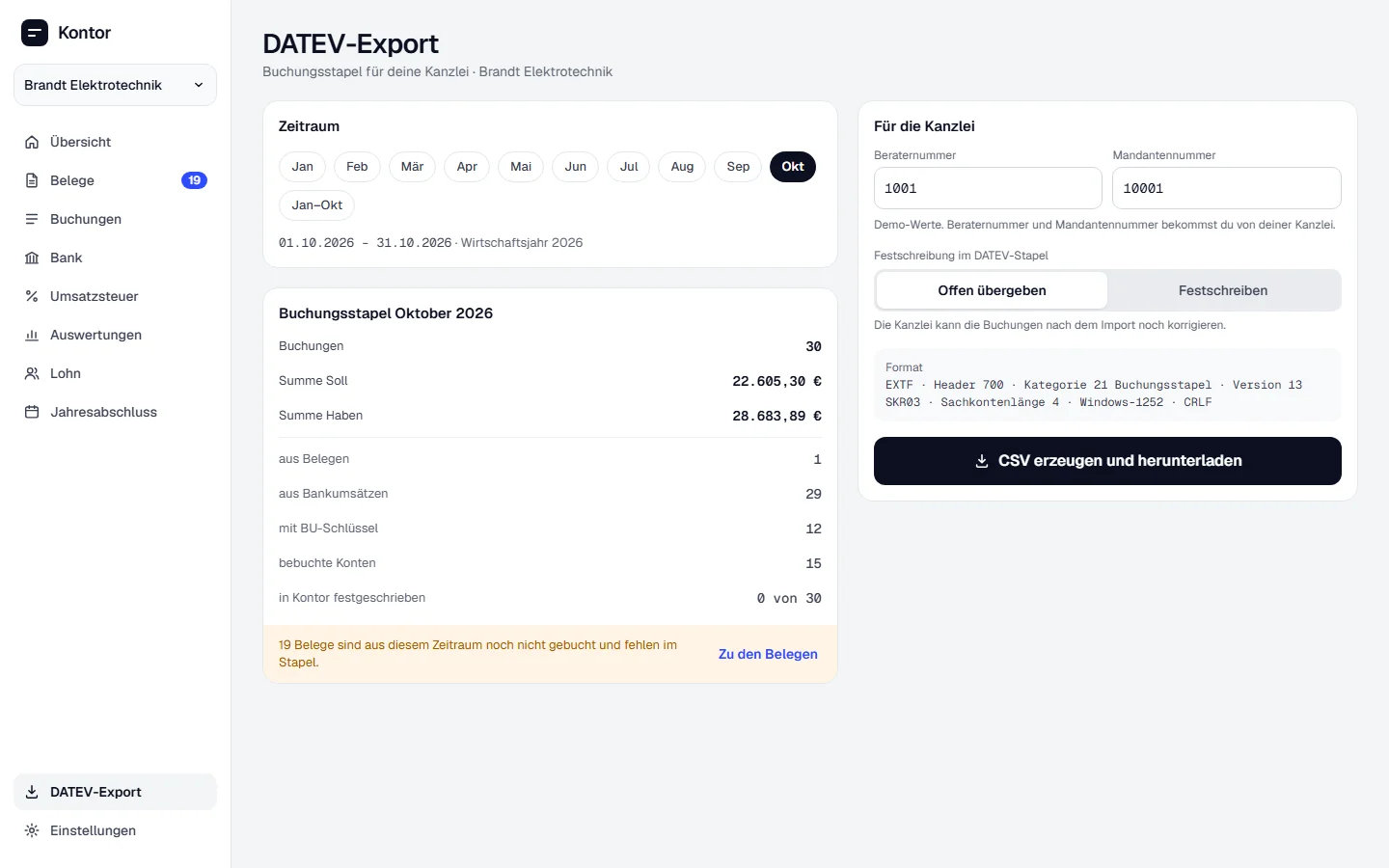Open Umsatzsteuer section

point(115,296)
